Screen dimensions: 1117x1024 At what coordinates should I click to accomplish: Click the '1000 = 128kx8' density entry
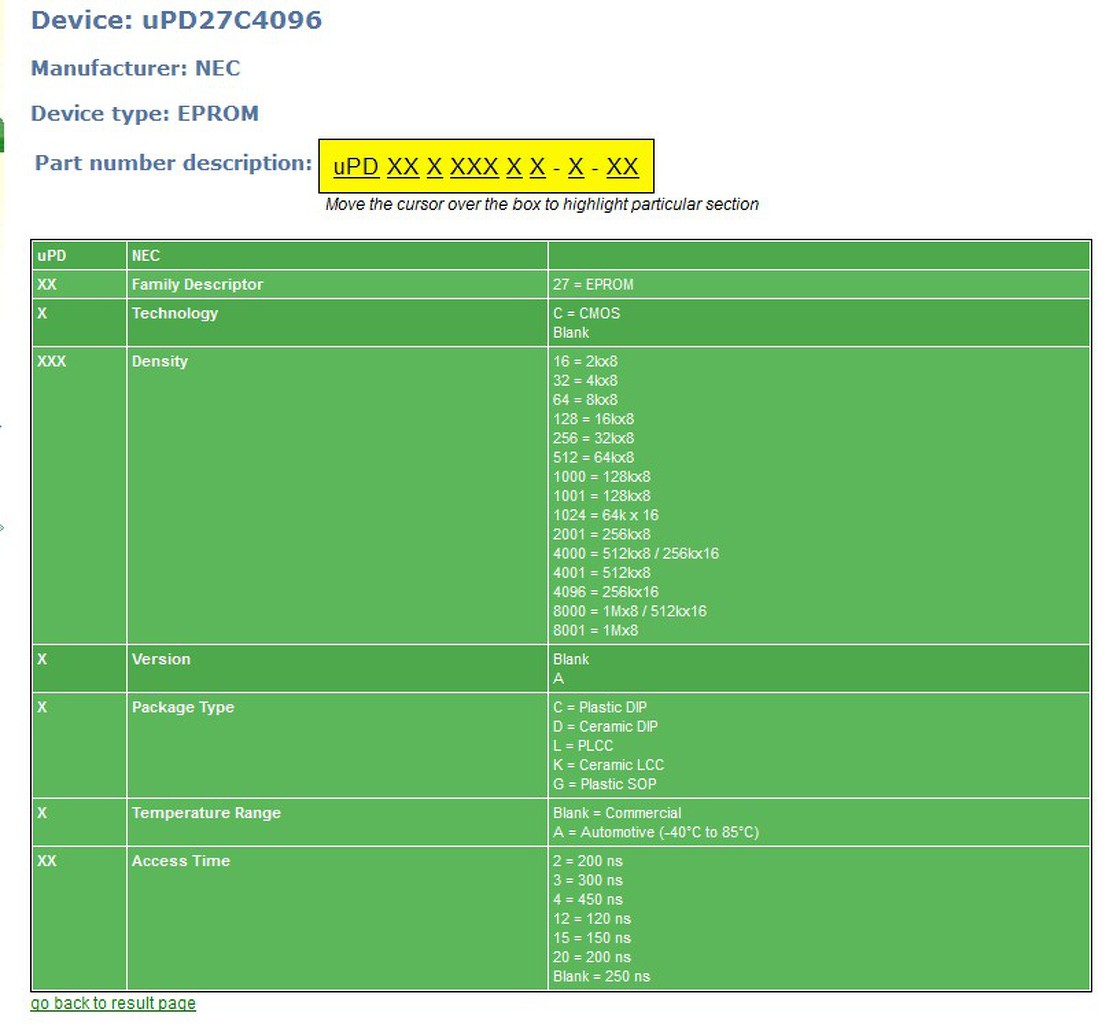click(601, 477)
